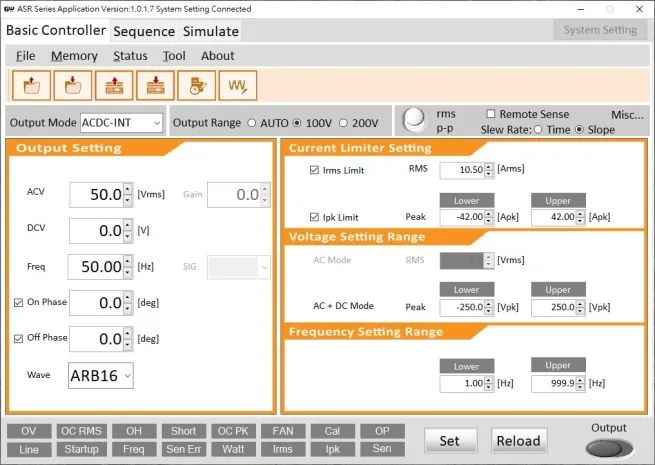Select 200V output range
Image resolution: width=655 pixels, height=465 pixels.
pos(343,123)
